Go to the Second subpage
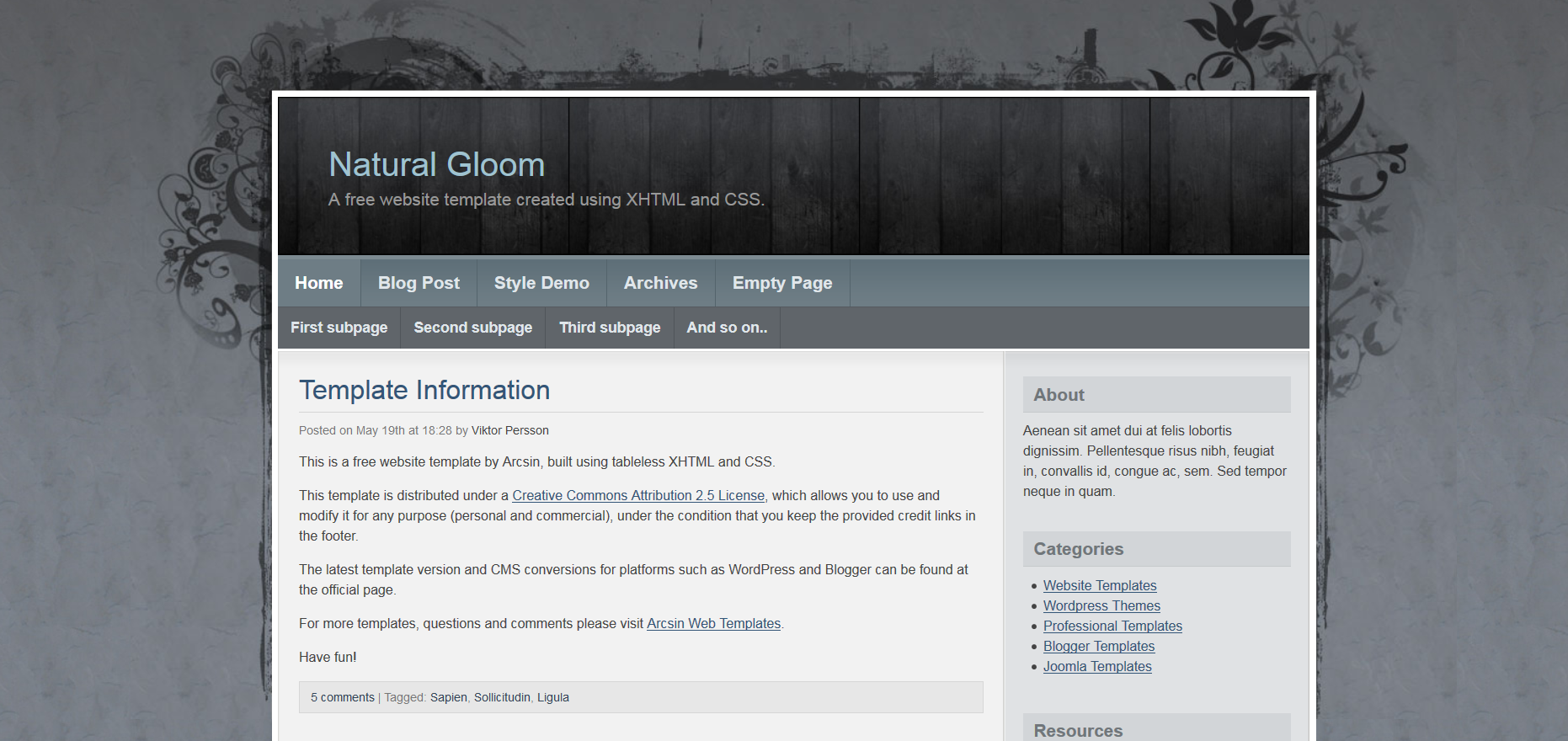This screenshot has width=1568, height=741. (472, 328)
